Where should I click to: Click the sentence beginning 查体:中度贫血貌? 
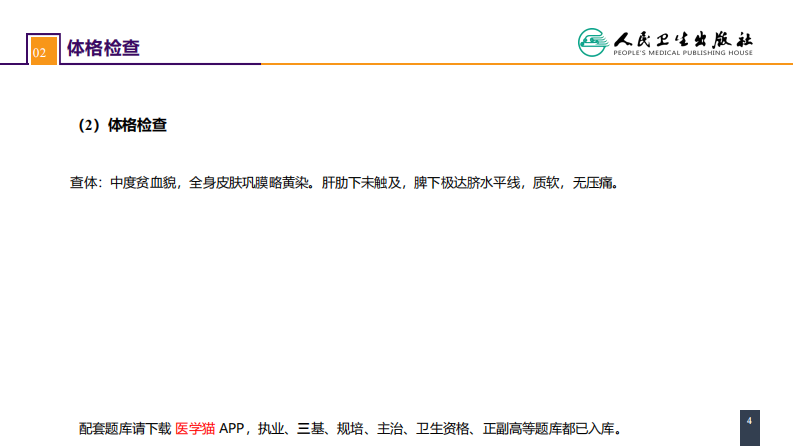point(344,183)
